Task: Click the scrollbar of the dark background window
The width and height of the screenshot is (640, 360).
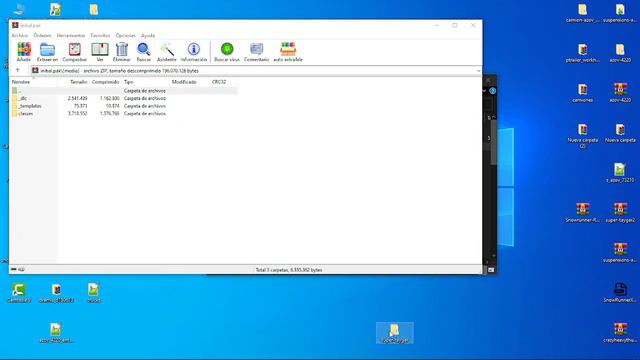Action: 493,143
